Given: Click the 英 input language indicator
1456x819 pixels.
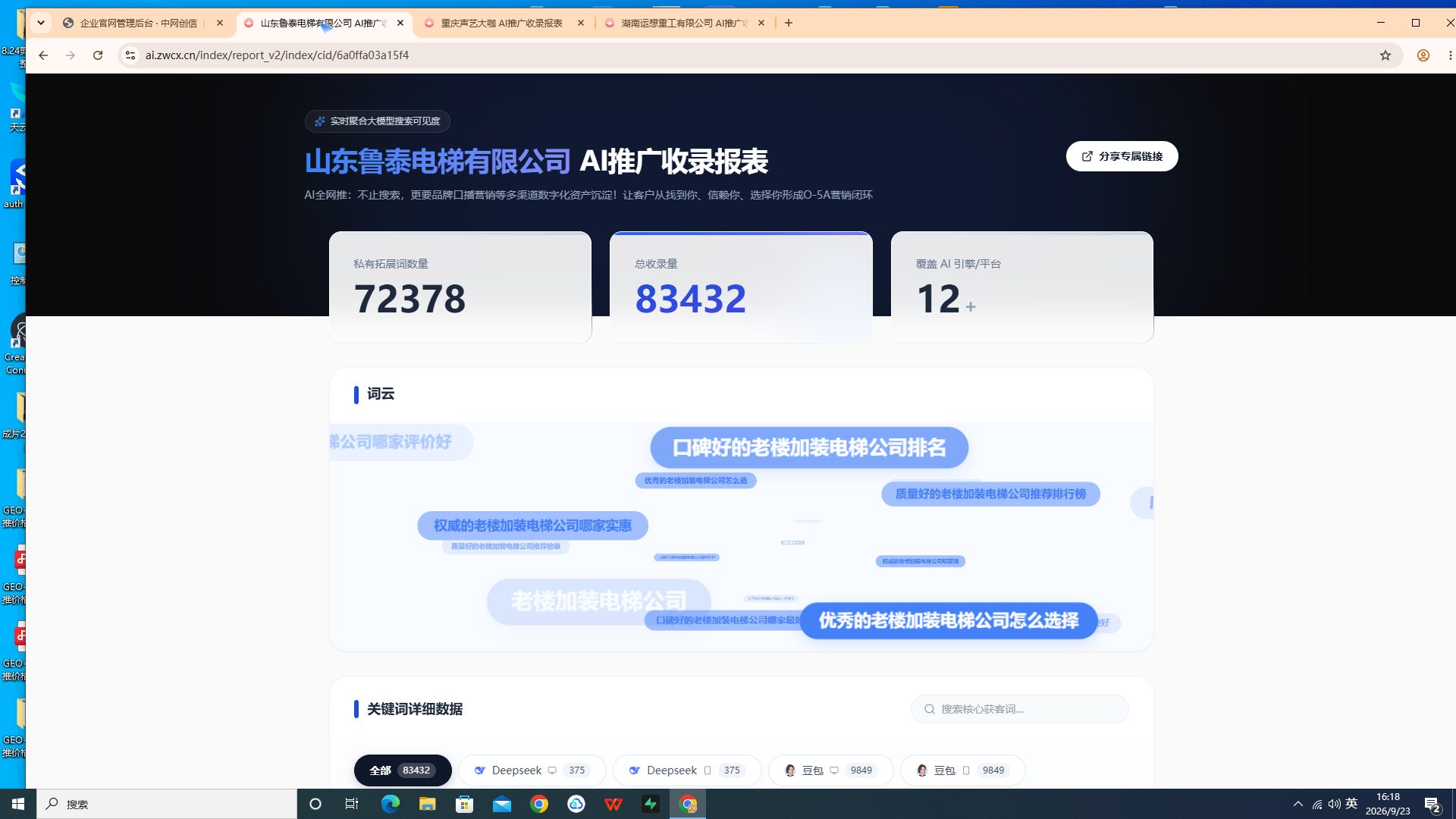Looking at the screenshot, I should click(1351, 803).
